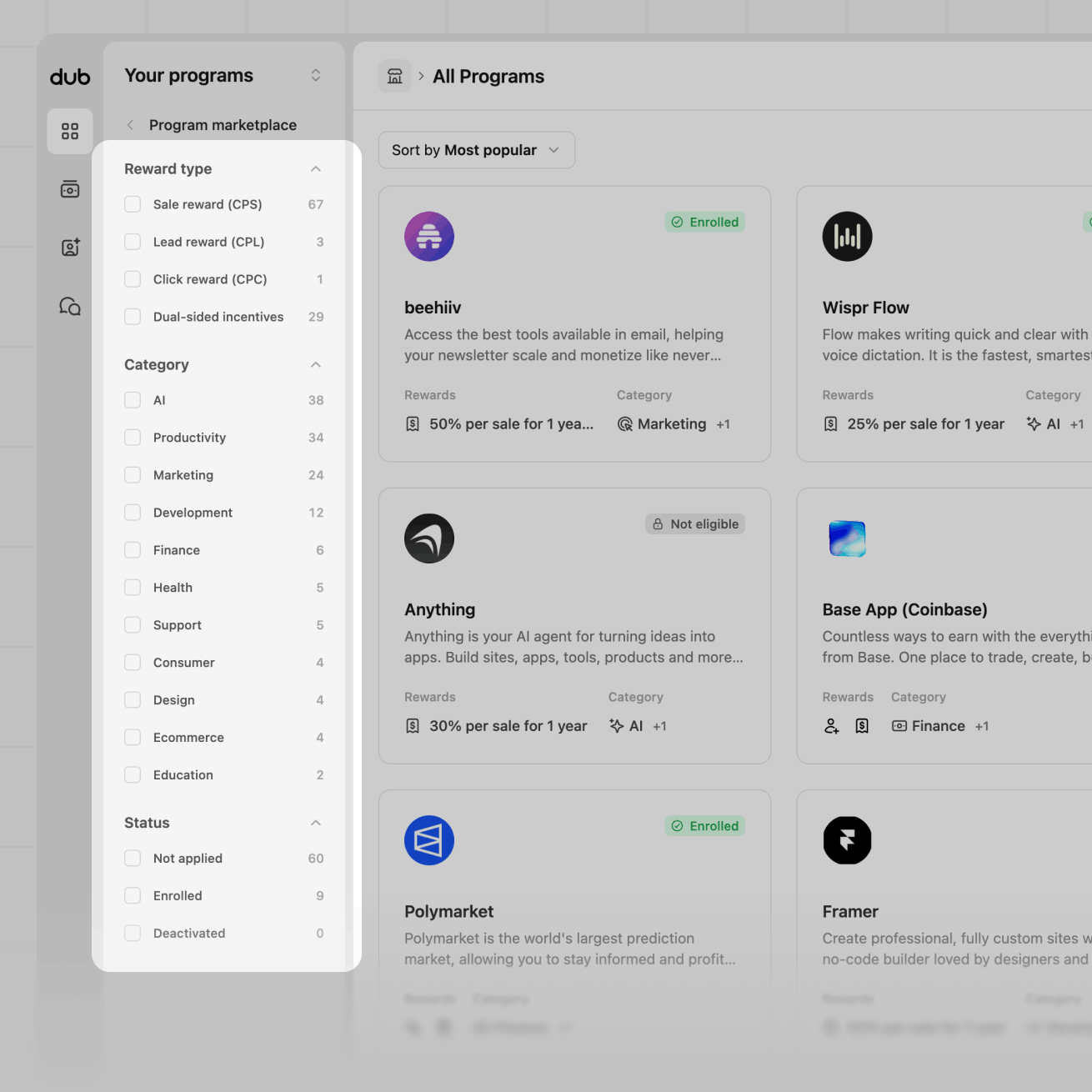
Task: Click Wispr Flow's AI sparkle icon
Action: [1034, 423]
